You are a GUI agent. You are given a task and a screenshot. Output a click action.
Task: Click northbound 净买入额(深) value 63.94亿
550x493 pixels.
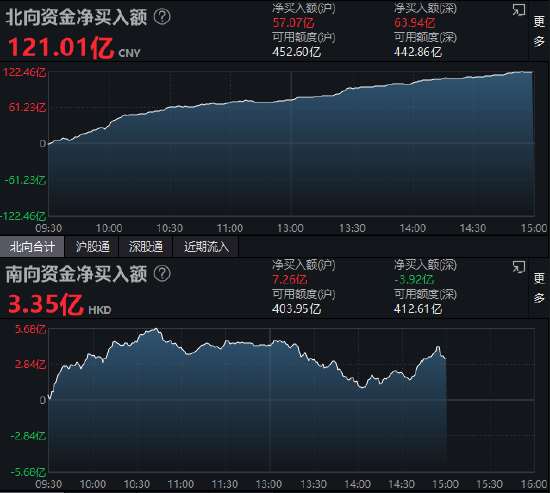(415, 23)
